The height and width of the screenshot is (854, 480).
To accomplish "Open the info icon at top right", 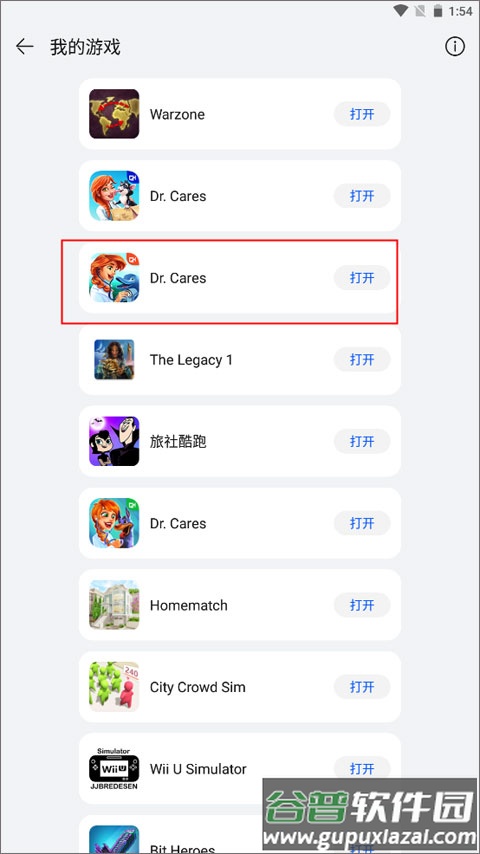I will point(454,47).
